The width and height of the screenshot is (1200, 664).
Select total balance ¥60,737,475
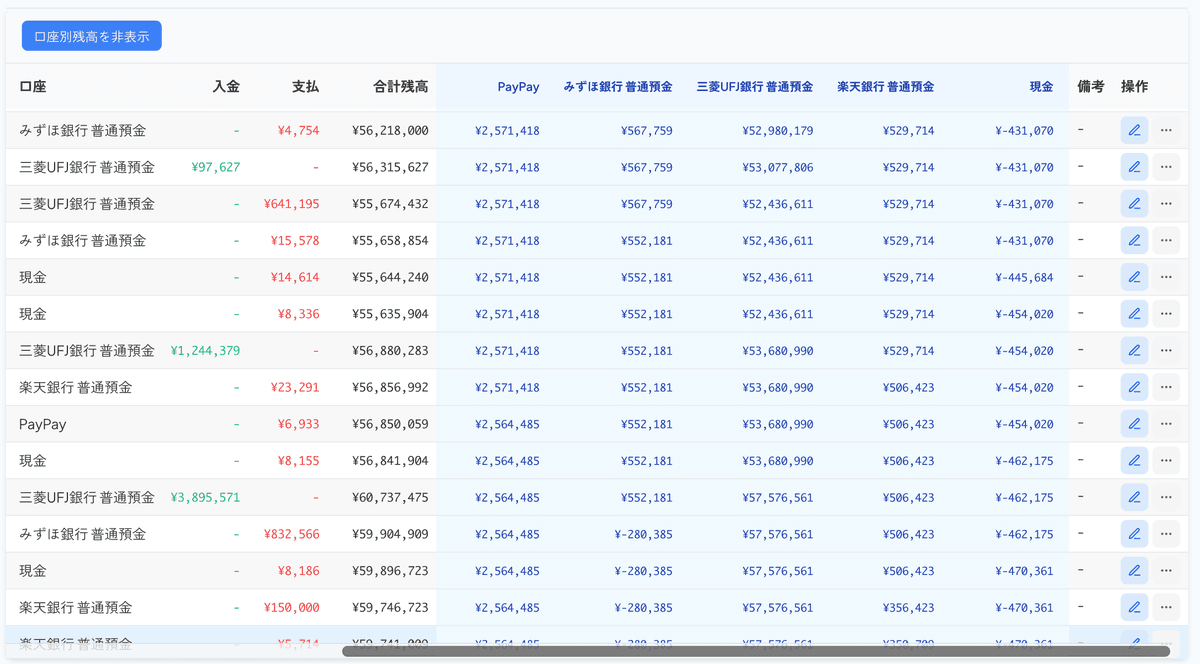(x=391, y=497)
